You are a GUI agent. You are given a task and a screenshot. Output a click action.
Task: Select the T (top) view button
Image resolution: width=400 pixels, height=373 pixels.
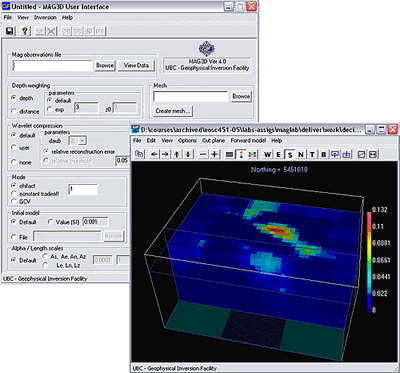point(312,155)
